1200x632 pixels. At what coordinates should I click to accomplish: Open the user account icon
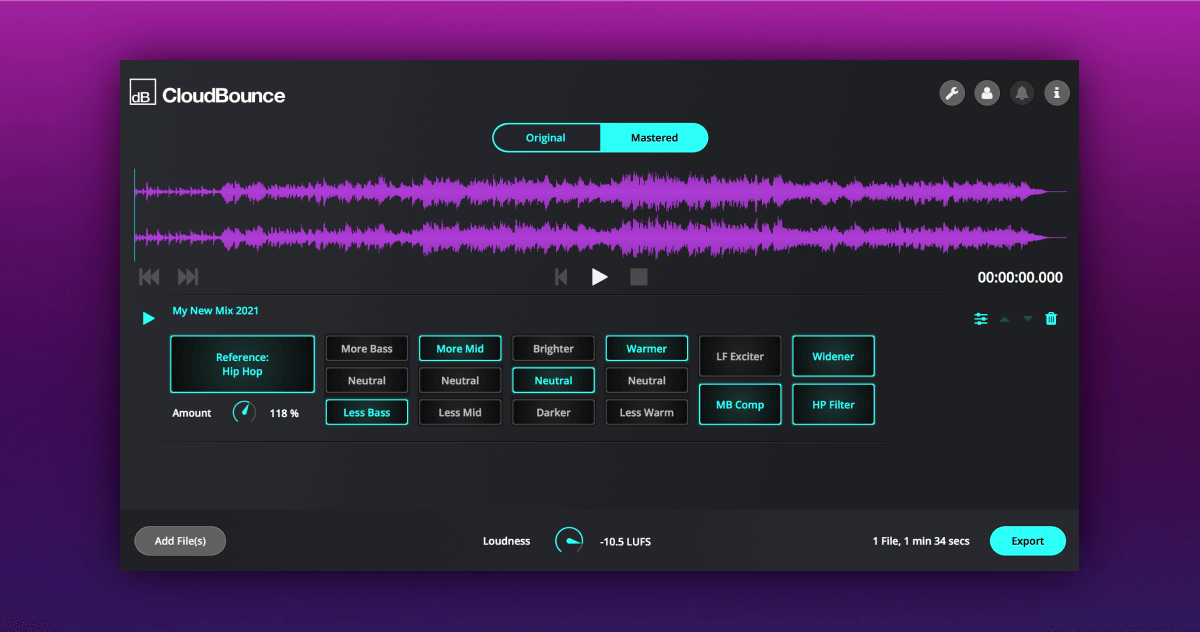[x=987, y=93]
